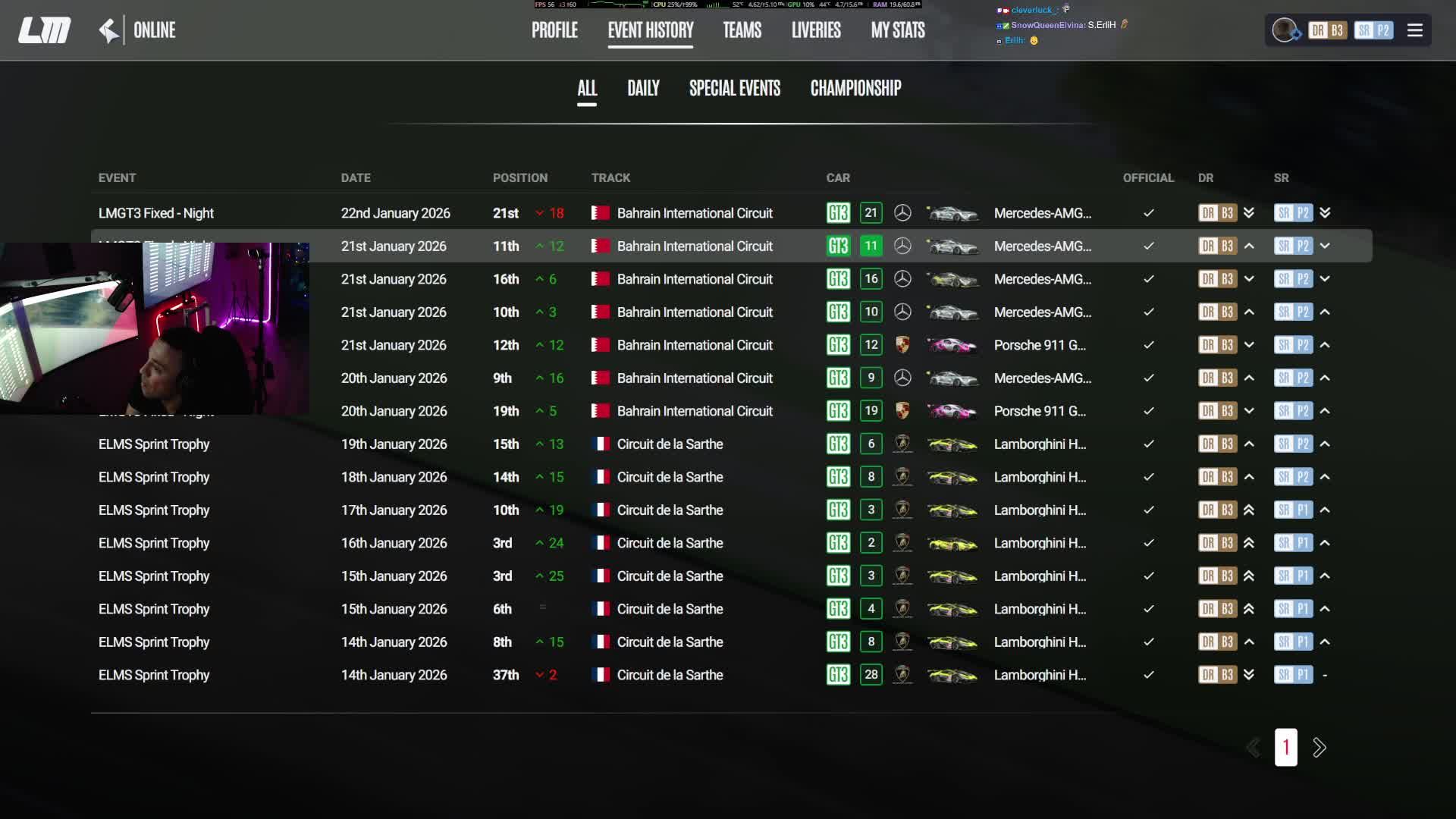Click the Lamborghini car thumbnail in 37th row
The image size is (1456, 819).
point(952,675)
